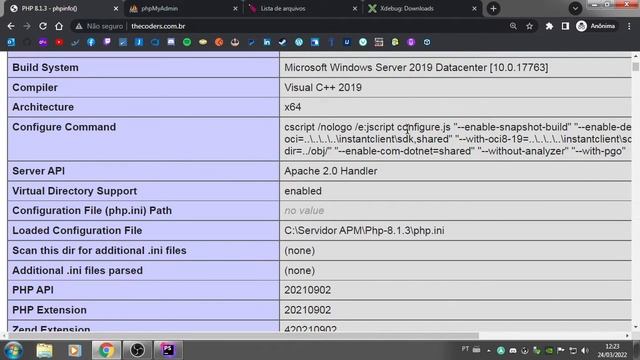Open File Explorer from the taskbar
Image resolution: width=640 pixels, height=360 pixels.
tap(44, 350)
